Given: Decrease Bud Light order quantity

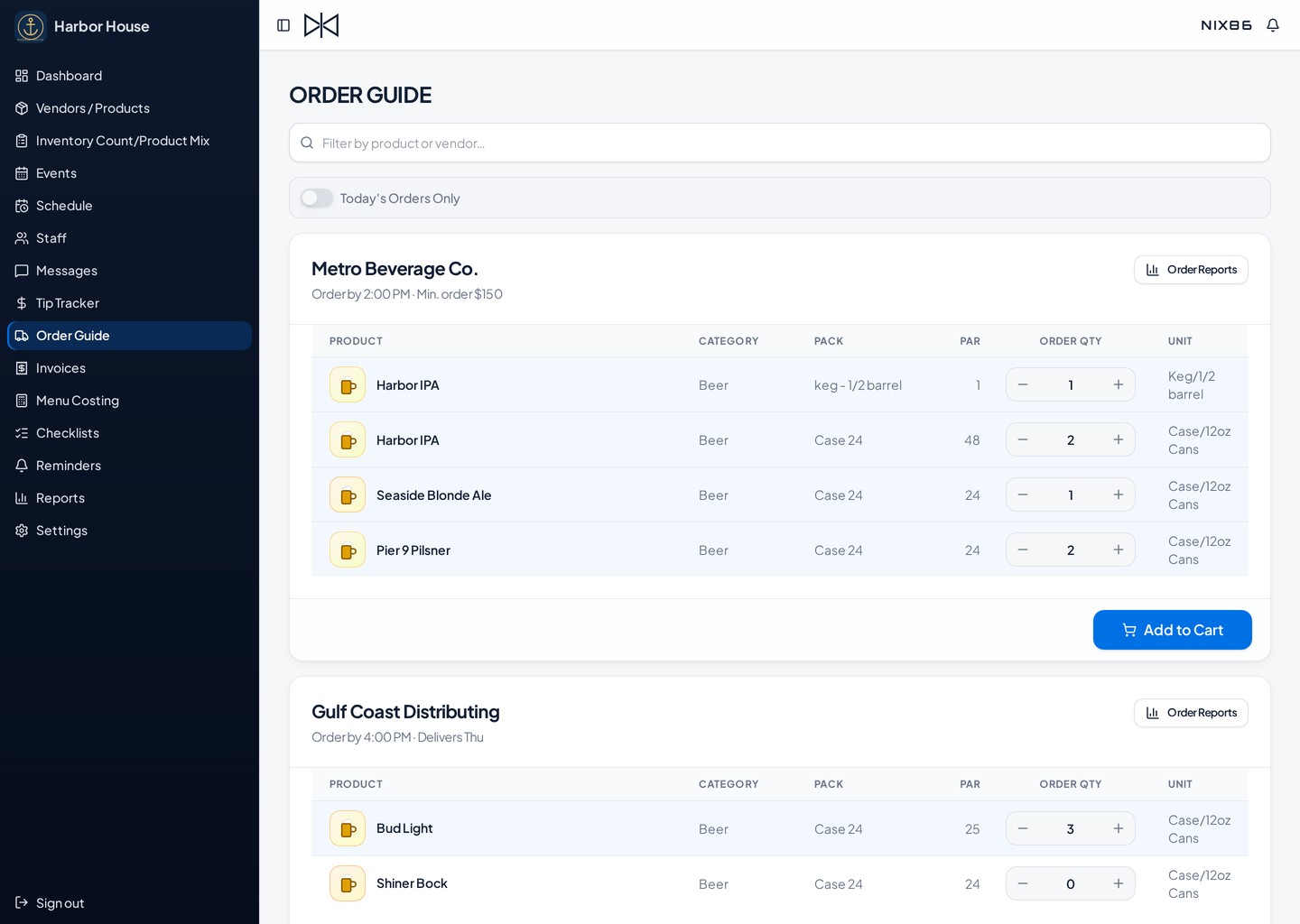Looking at the screenshot, I should click(x=1023, y=828).
